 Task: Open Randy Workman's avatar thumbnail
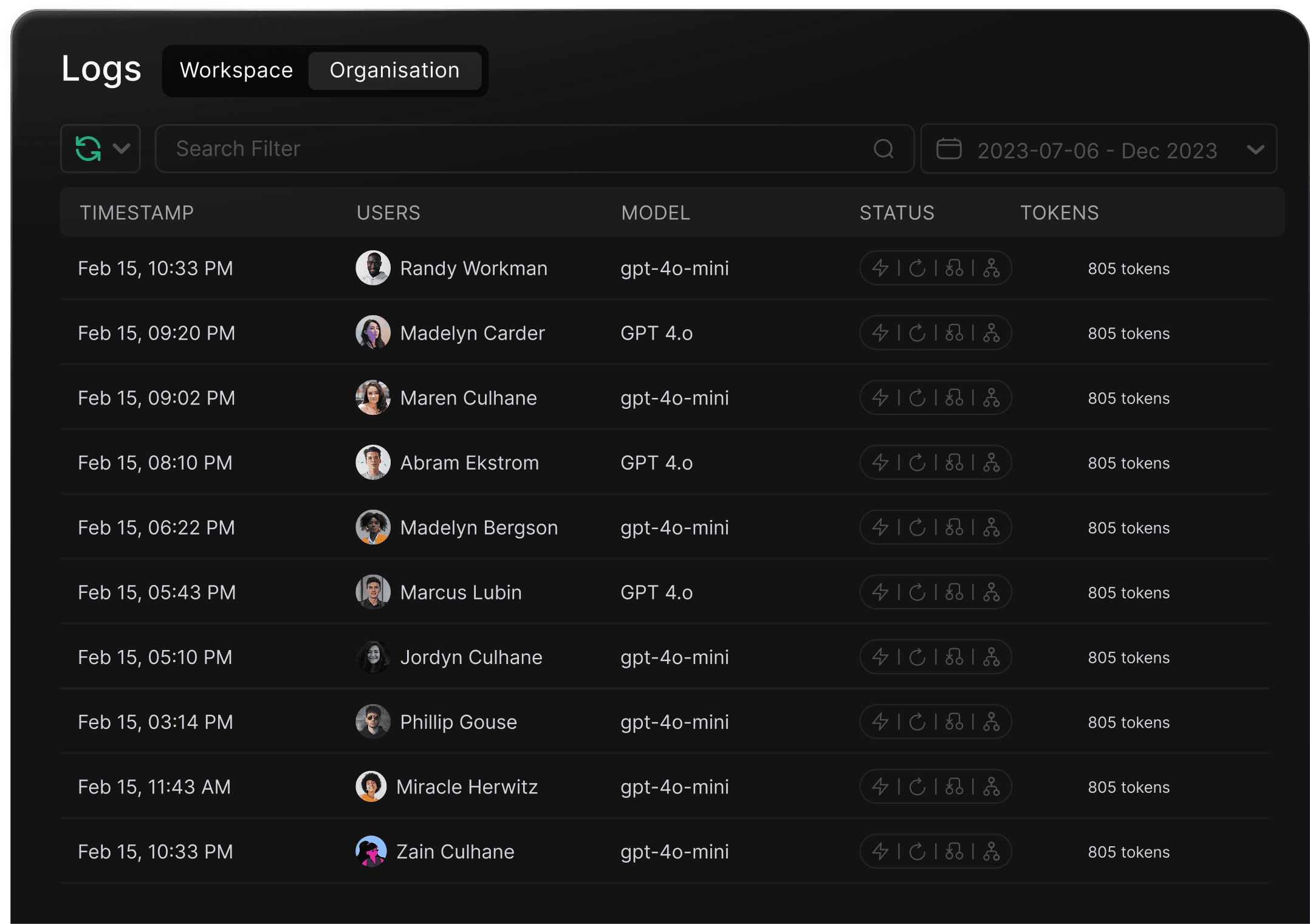tap(372, 268)
